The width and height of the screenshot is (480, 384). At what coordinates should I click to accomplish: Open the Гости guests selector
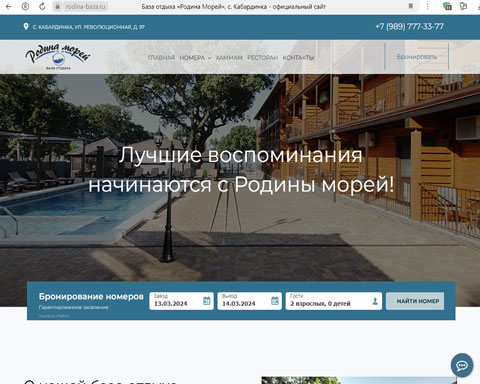point(334,301)
